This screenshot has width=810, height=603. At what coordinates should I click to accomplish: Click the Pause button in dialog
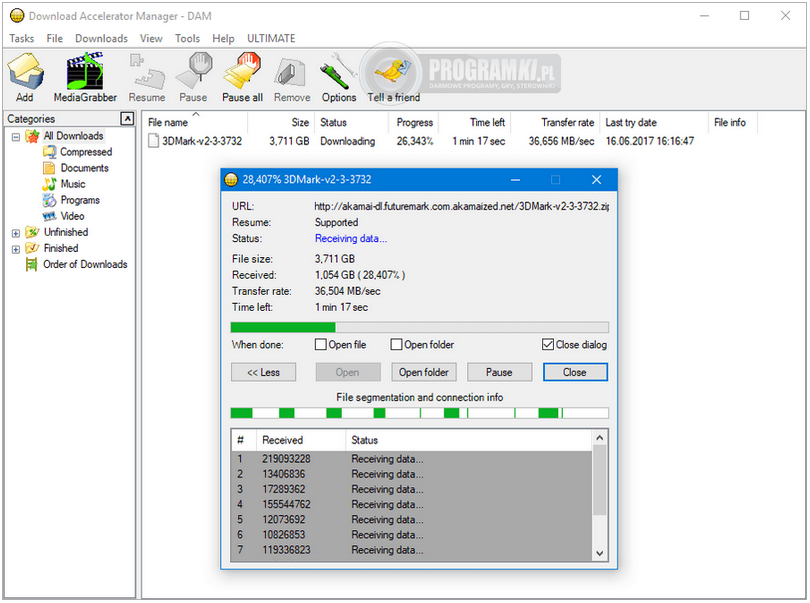coord(499,372)
